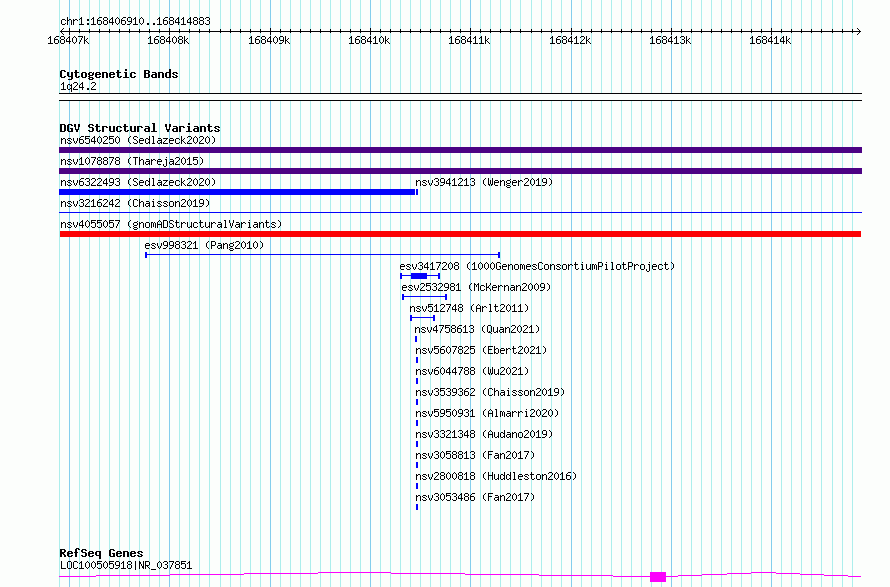Click the 168412k ruler tick label
The image size is (890, 587).
point(570,40)
